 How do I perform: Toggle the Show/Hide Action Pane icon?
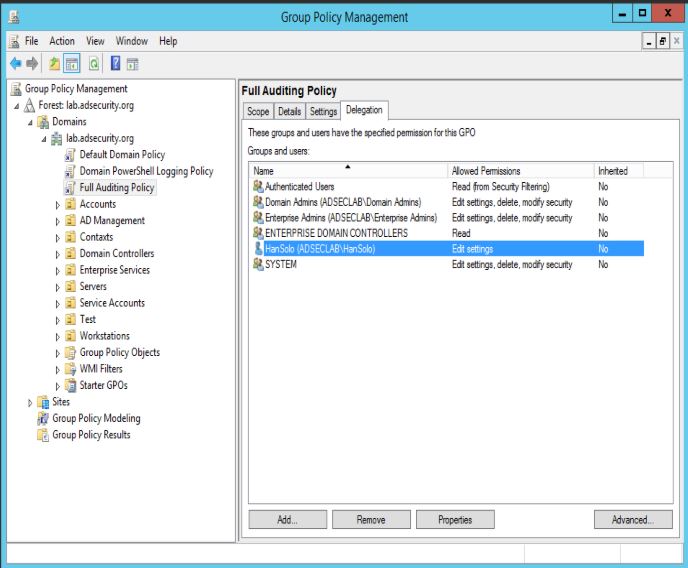(x=133, y=64)
